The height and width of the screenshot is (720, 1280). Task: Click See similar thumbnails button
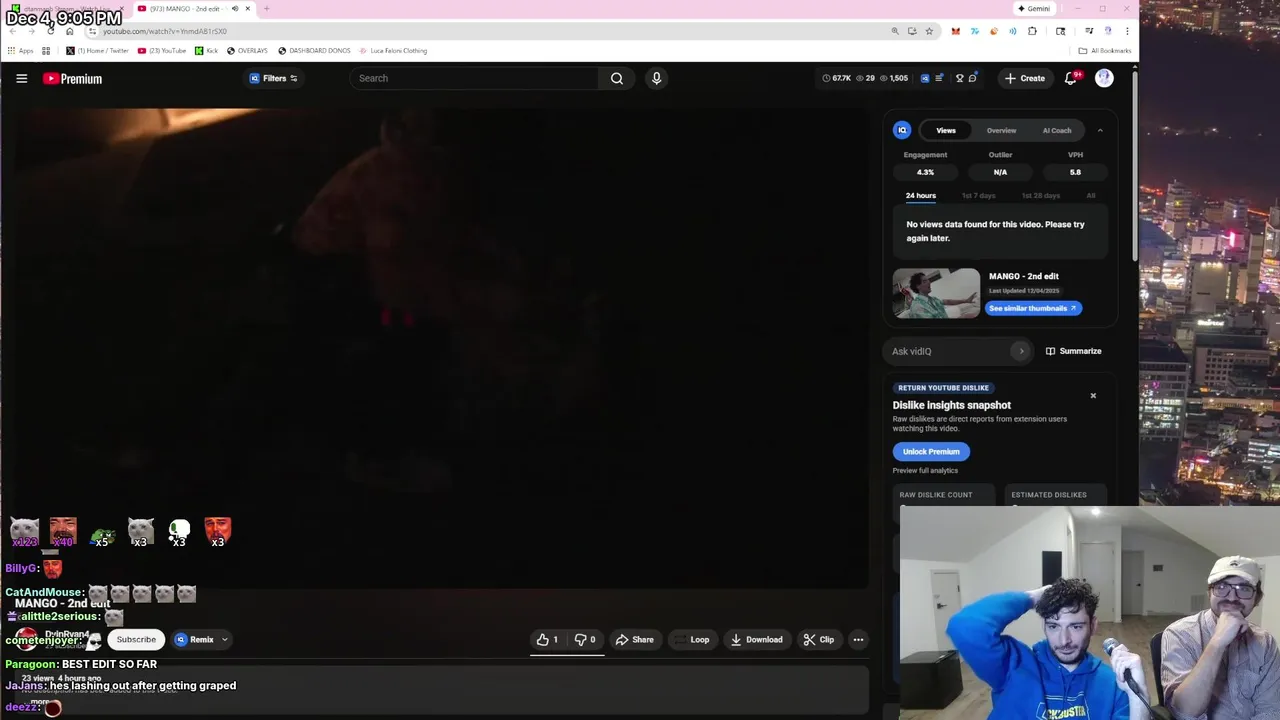click(x=1033, y=308)
